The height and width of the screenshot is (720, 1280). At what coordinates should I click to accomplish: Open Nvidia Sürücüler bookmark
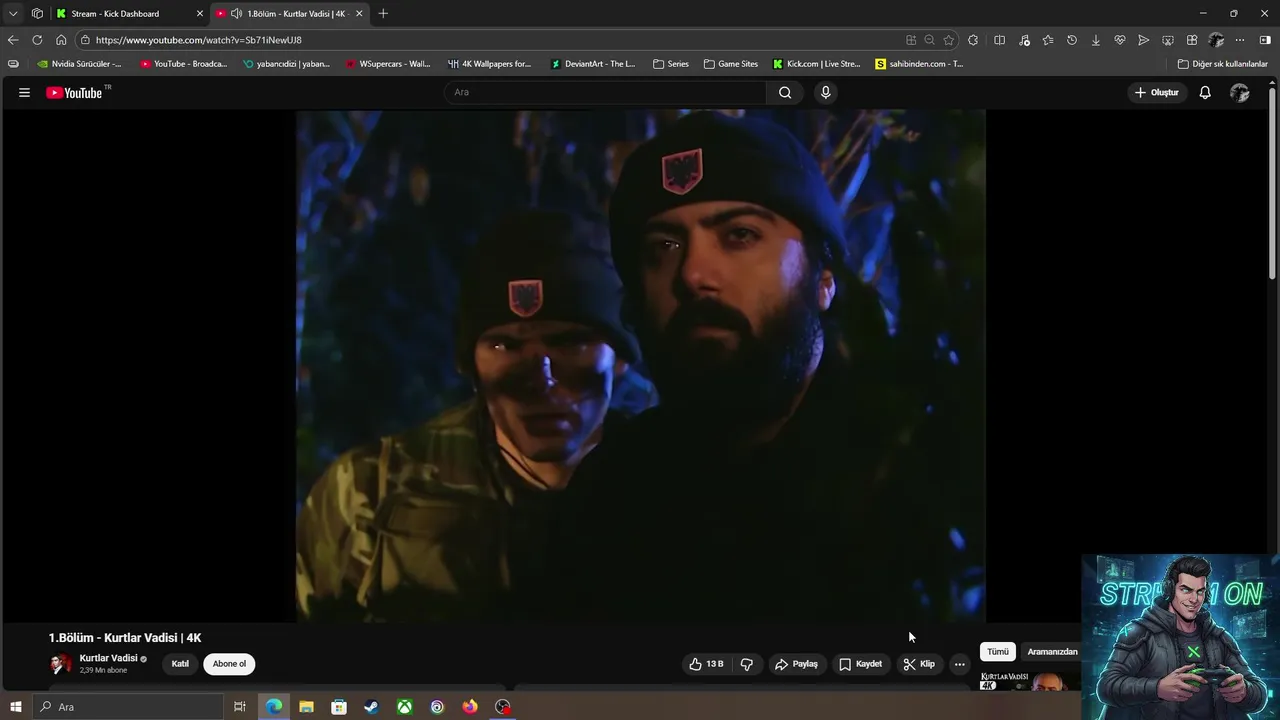pyautogui.click(x=79, y=64)
